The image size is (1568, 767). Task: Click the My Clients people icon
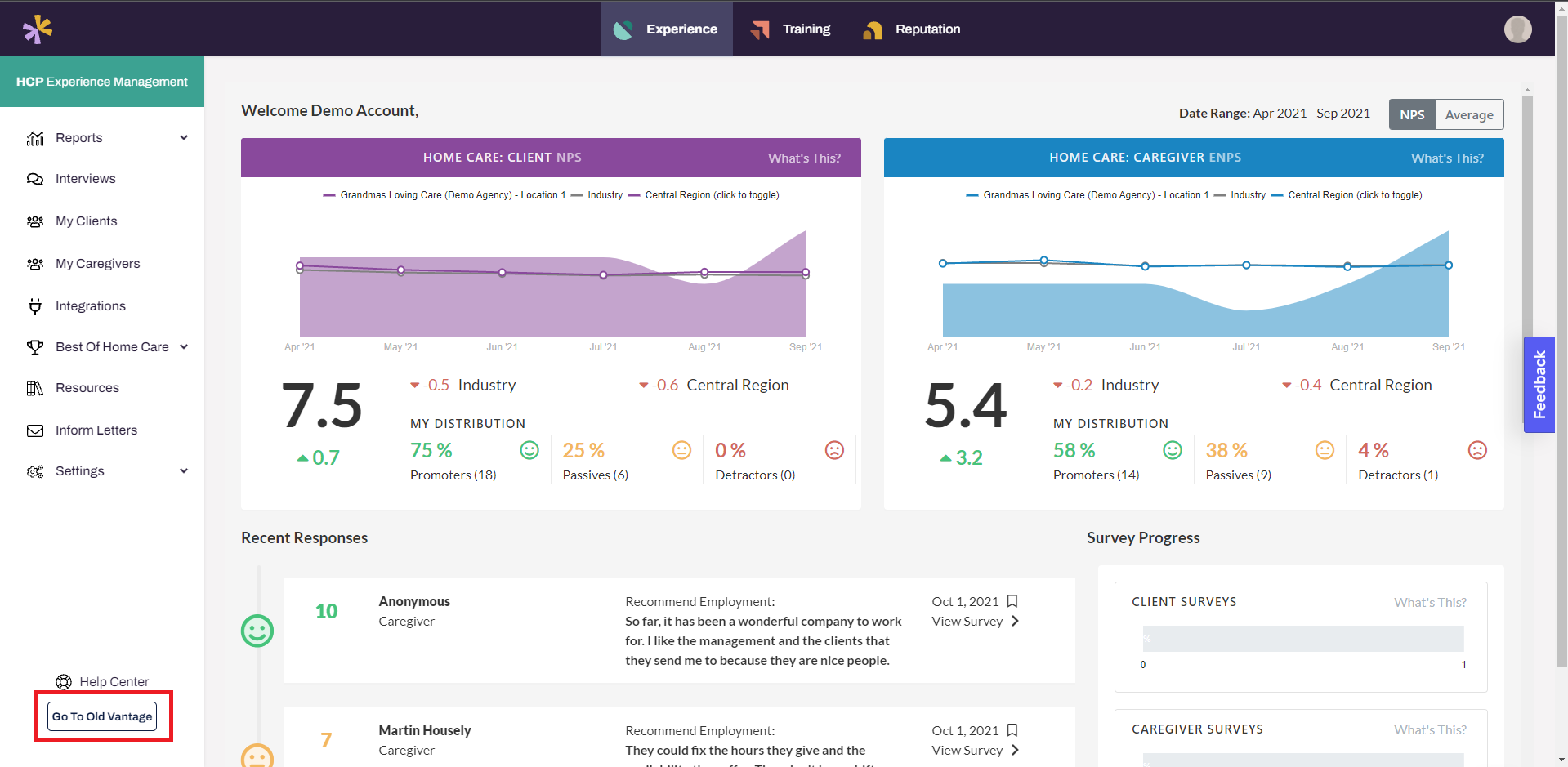(35, 221)
